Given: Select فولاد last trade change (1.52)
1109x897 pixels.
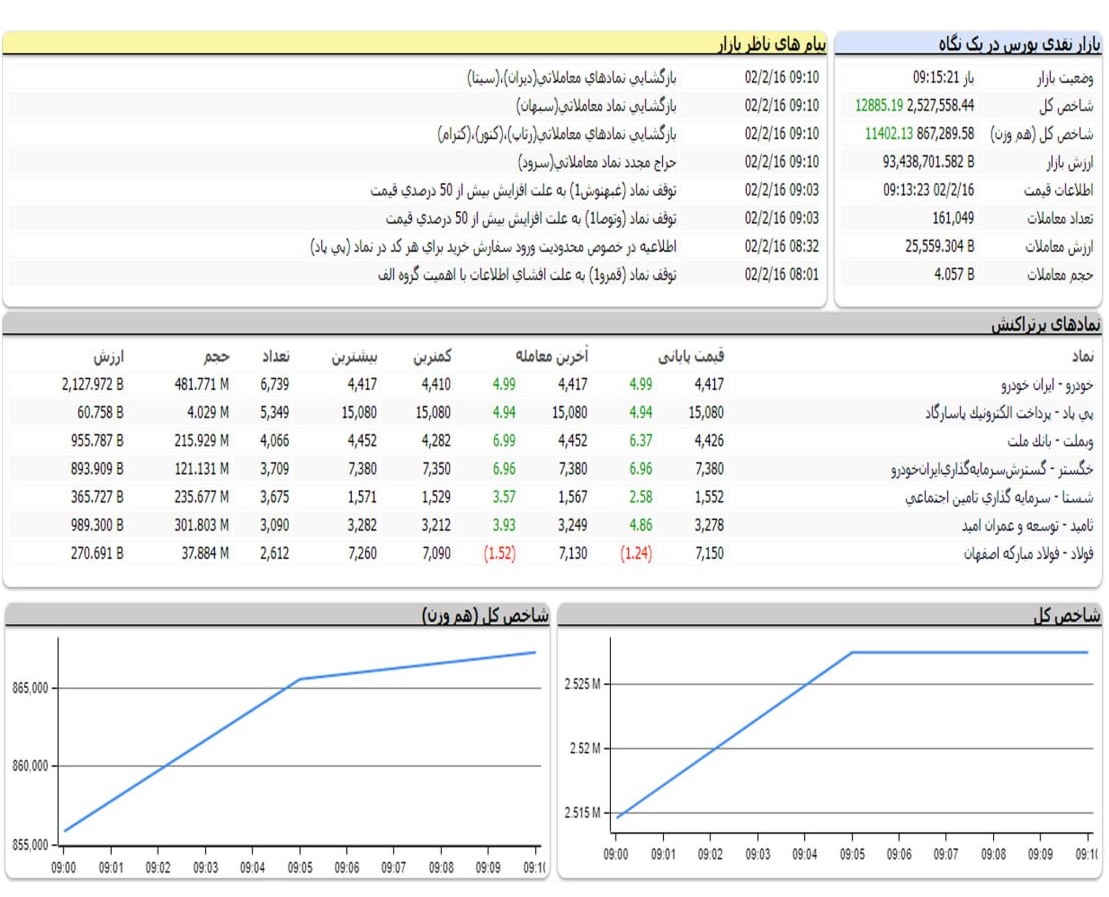Looking at the screenshot, I should (499, 554).
